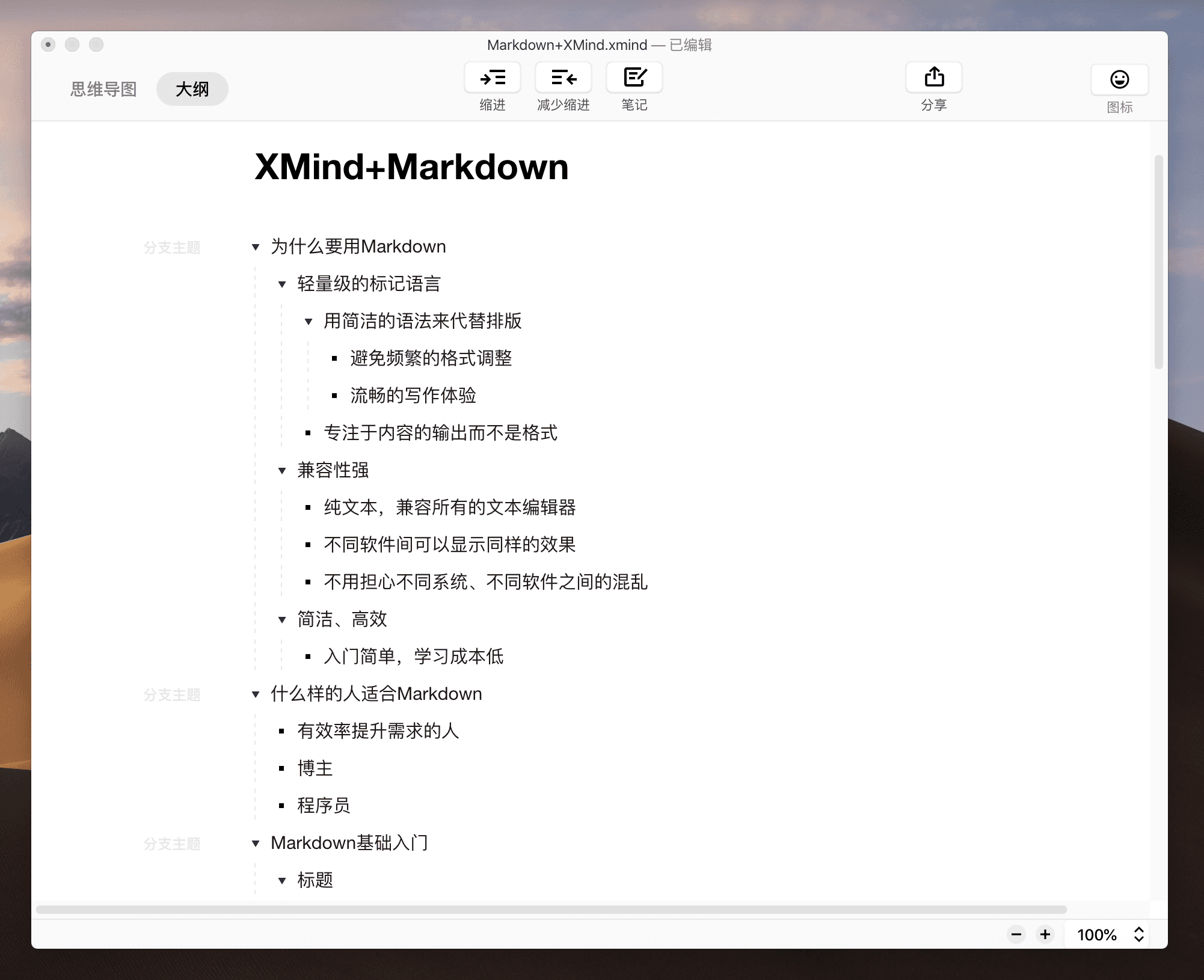
Task: Collapse the 简洁、高效 subtopic
Action: (282, 619)
